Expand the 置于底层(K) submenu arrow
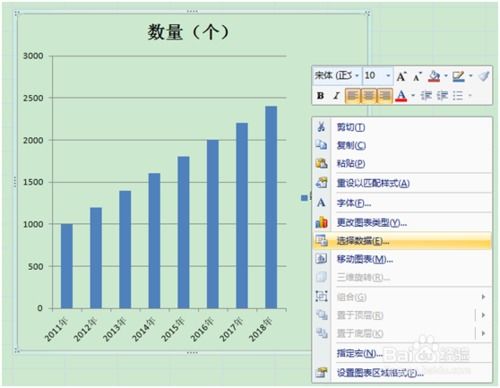Screen dimensions: 500x388 click(483, 333)
